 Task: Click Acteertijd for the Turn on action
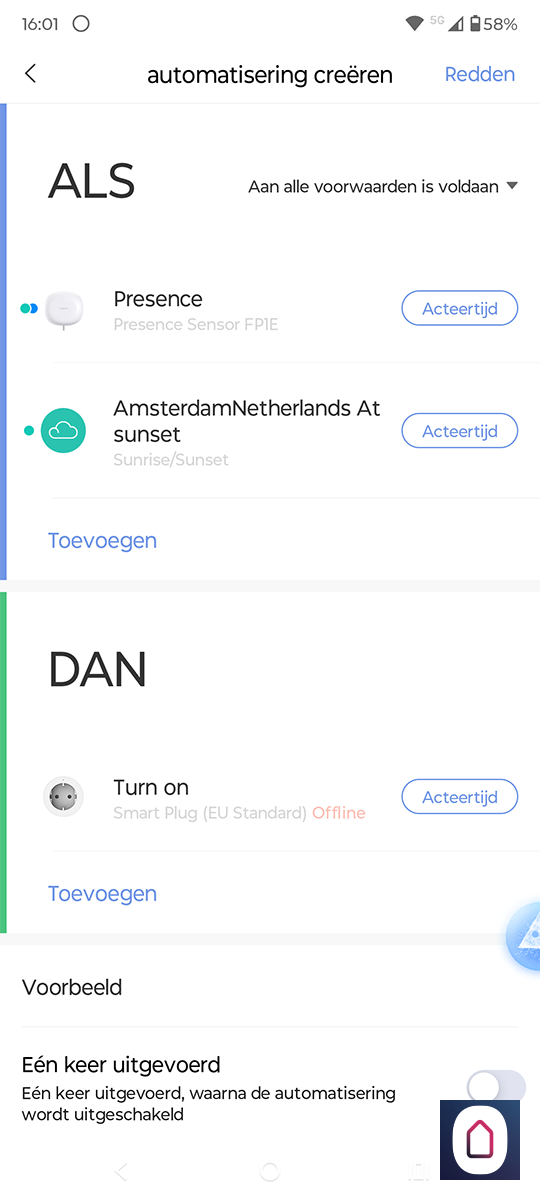coord(460,797)
